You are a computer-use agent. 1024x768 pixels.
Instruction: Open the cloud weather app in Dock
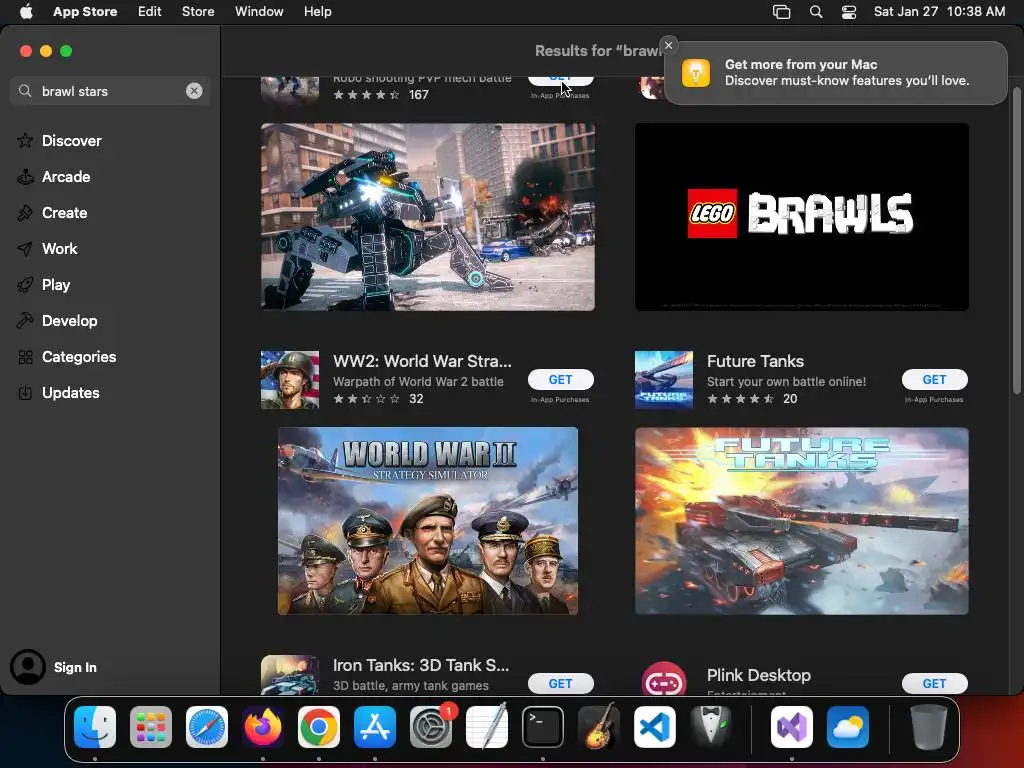(848, 727)
